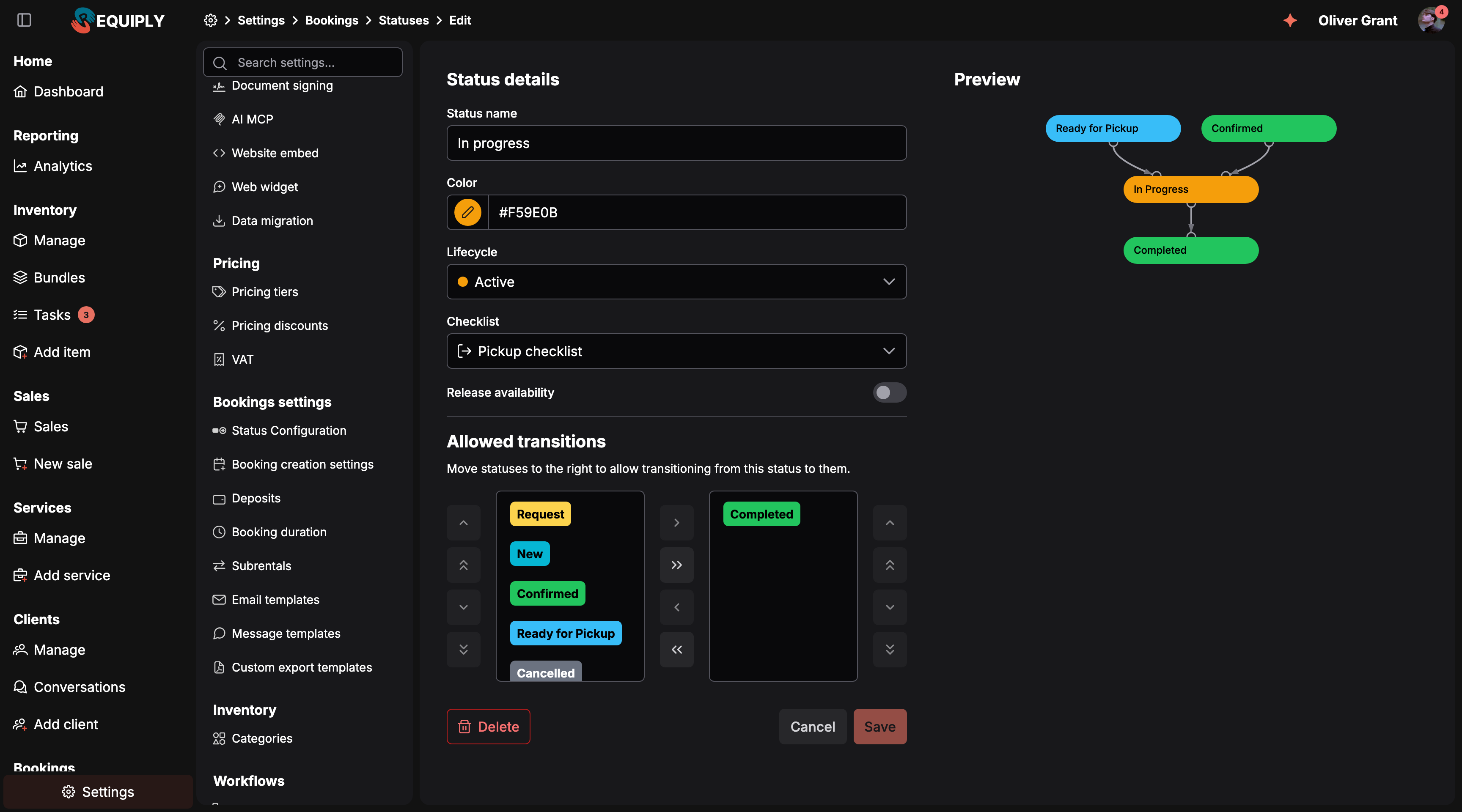Click the Completed node in the preview
This screenshot has height=812, width=1462.
1191,250
